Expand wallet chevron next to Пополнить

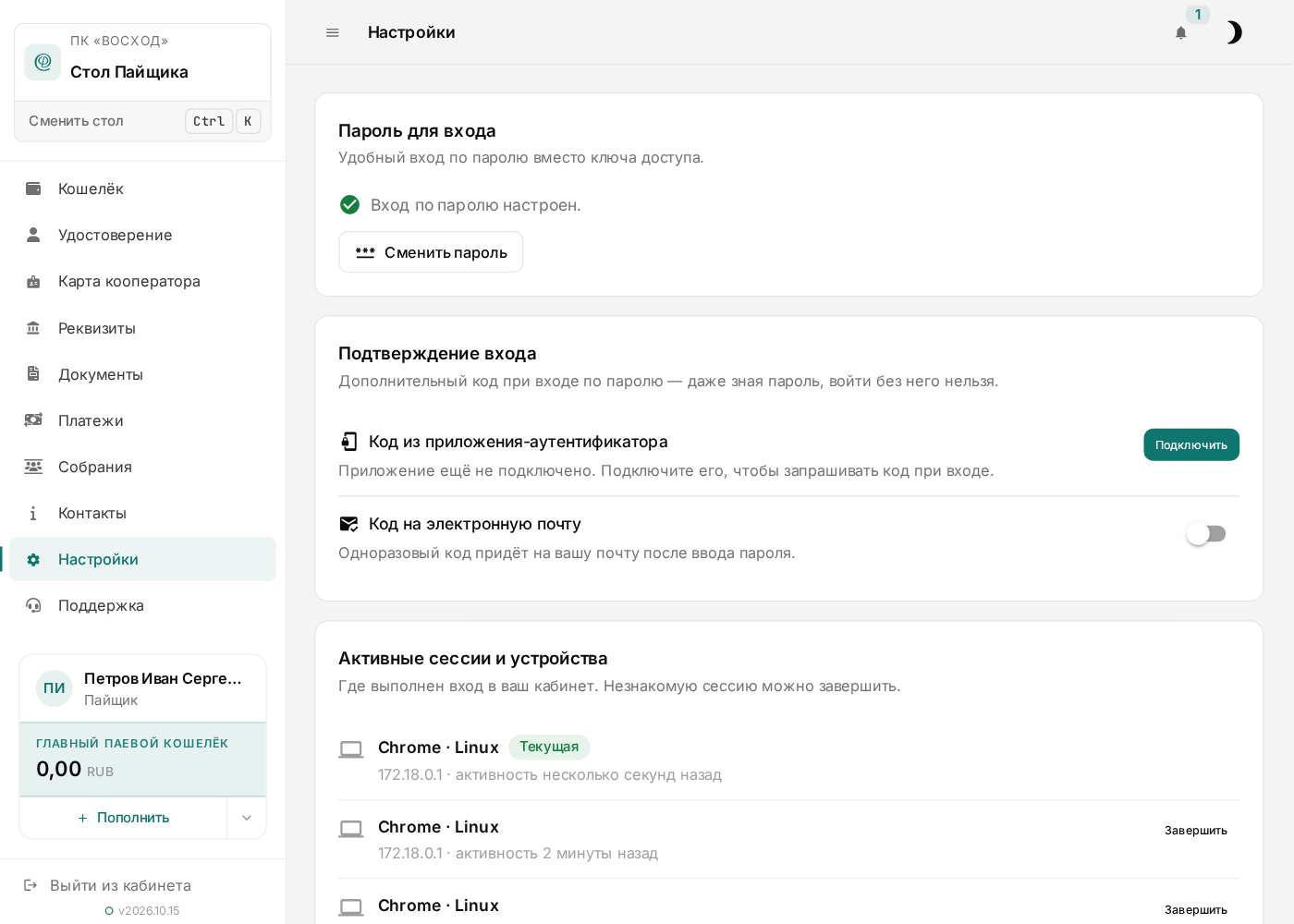[x=247, y=818]
